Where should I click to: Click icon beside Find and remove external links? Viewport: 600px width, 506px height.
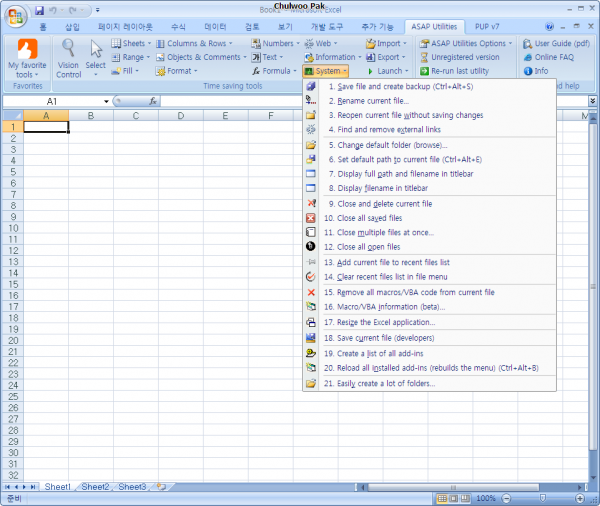click(311, 129)
